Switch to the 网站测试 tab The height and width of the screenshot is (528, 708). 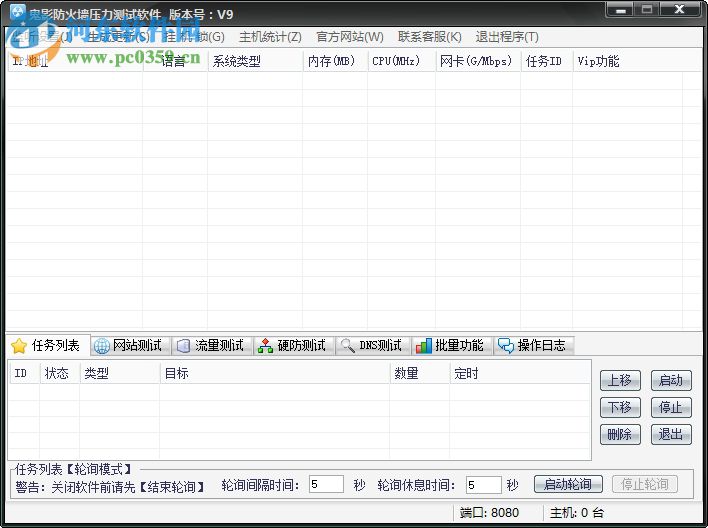[x=131, y=346]
